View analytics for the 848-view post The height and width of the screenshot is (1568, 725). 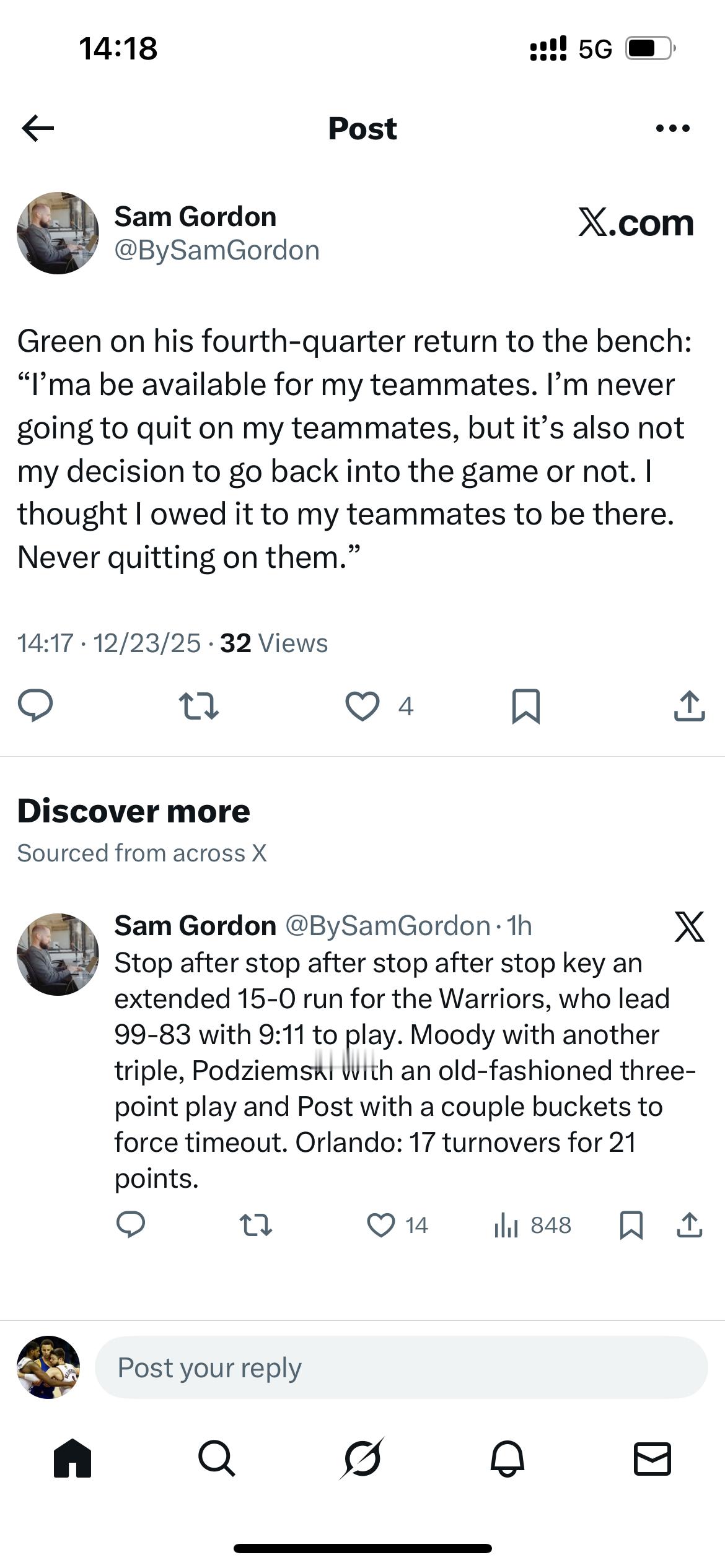532,1225
